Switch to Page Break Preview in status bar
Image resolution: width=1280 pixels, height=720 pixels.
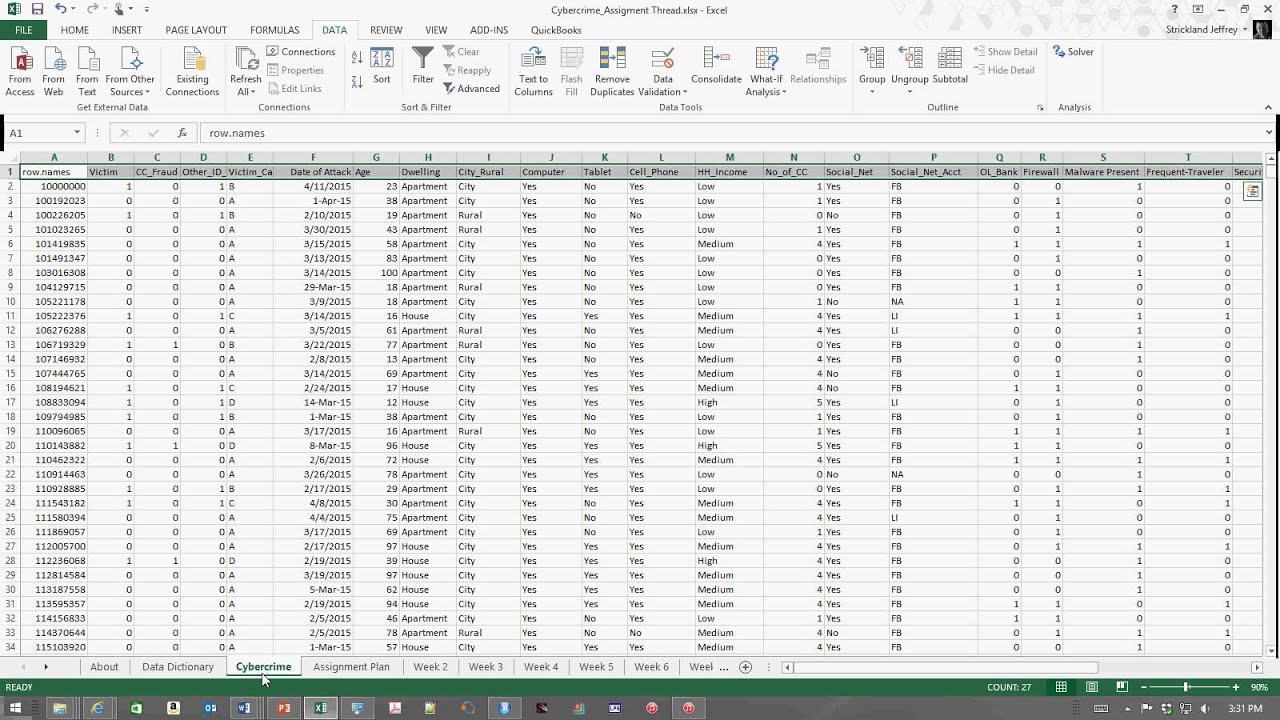pos(1122,687)
